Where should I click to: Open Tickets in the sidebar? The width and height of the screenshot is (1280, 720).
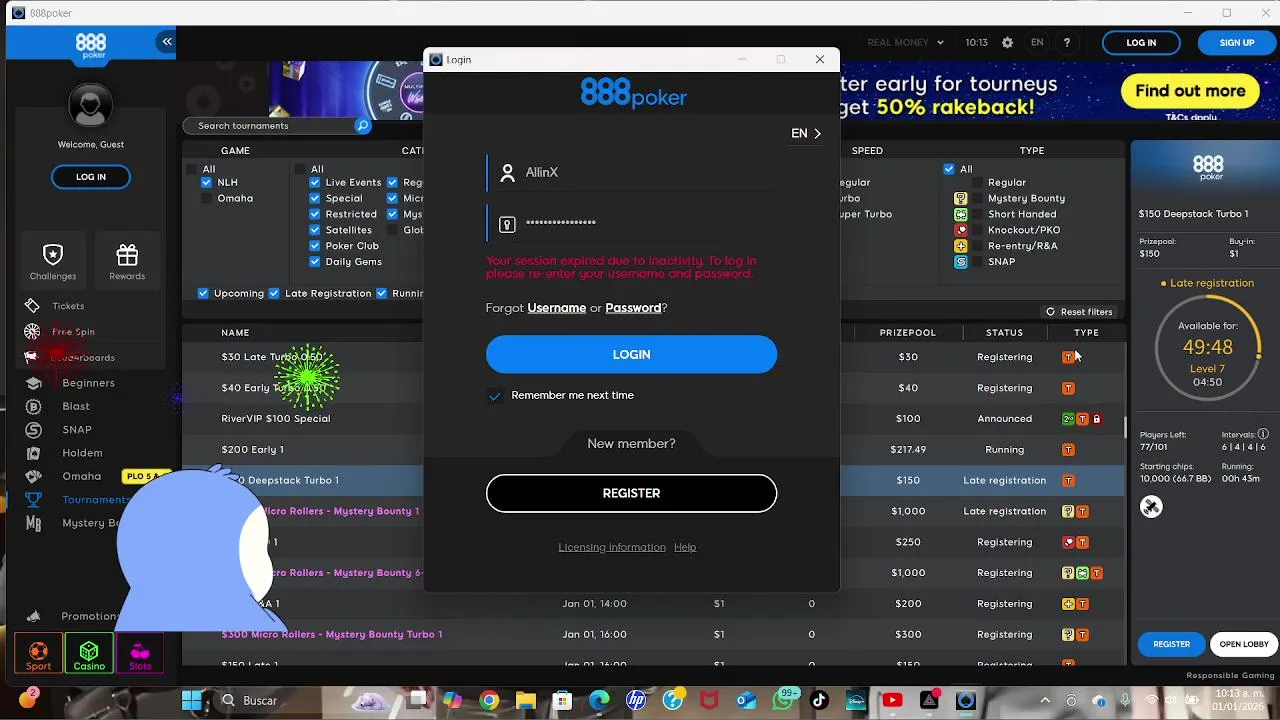pos(68,306)
